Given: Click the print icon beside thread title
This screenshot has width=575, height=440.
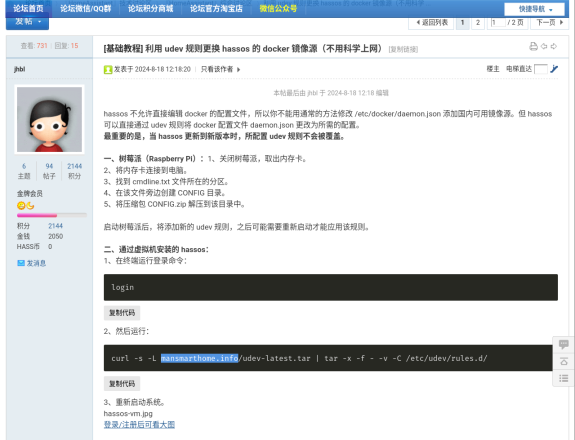Looking at the screenshot, I should (533, 46).
